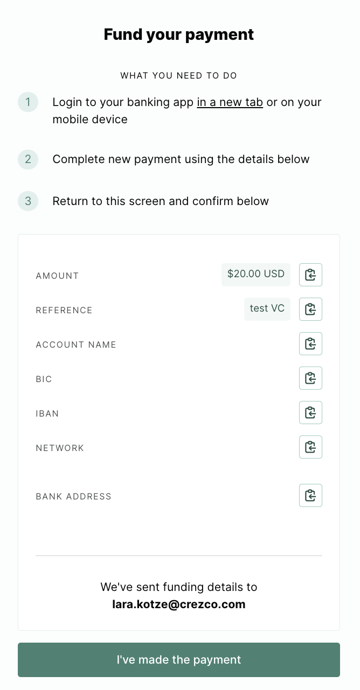Click the NETWORK field label
360x690 pixels.
coord(60,448)
